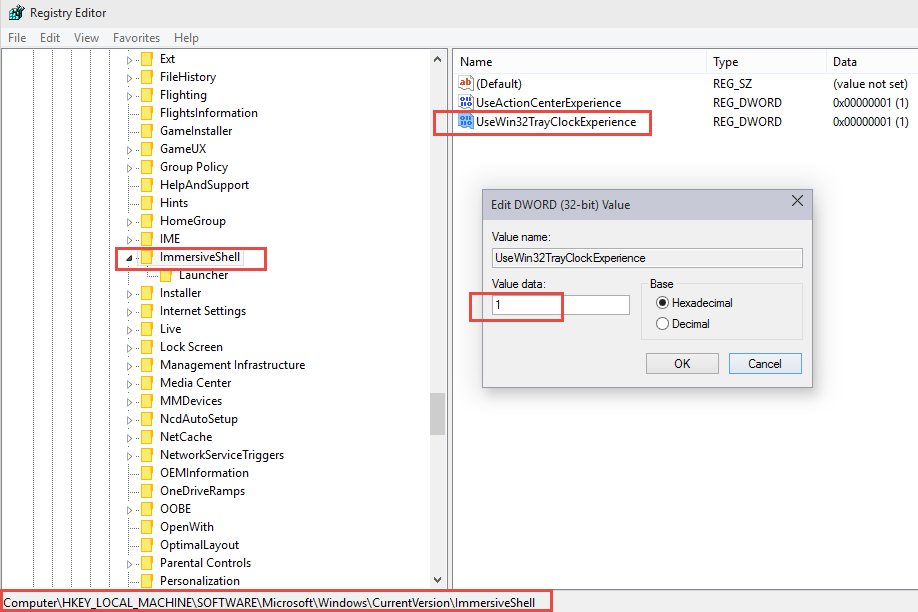Select the NcdAutoSetup key label
The height and width of the screenshot is (612, 918).
pyautogui.click(x=199, y=419)
